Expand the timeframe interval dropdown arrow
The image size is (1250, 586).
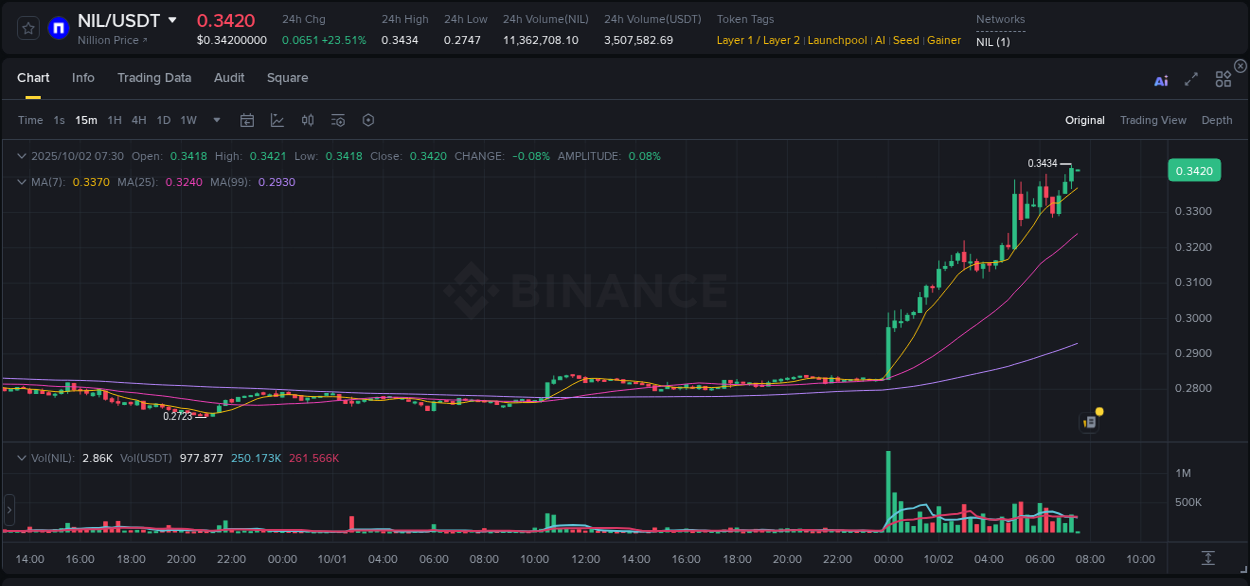tap(216, 120)
